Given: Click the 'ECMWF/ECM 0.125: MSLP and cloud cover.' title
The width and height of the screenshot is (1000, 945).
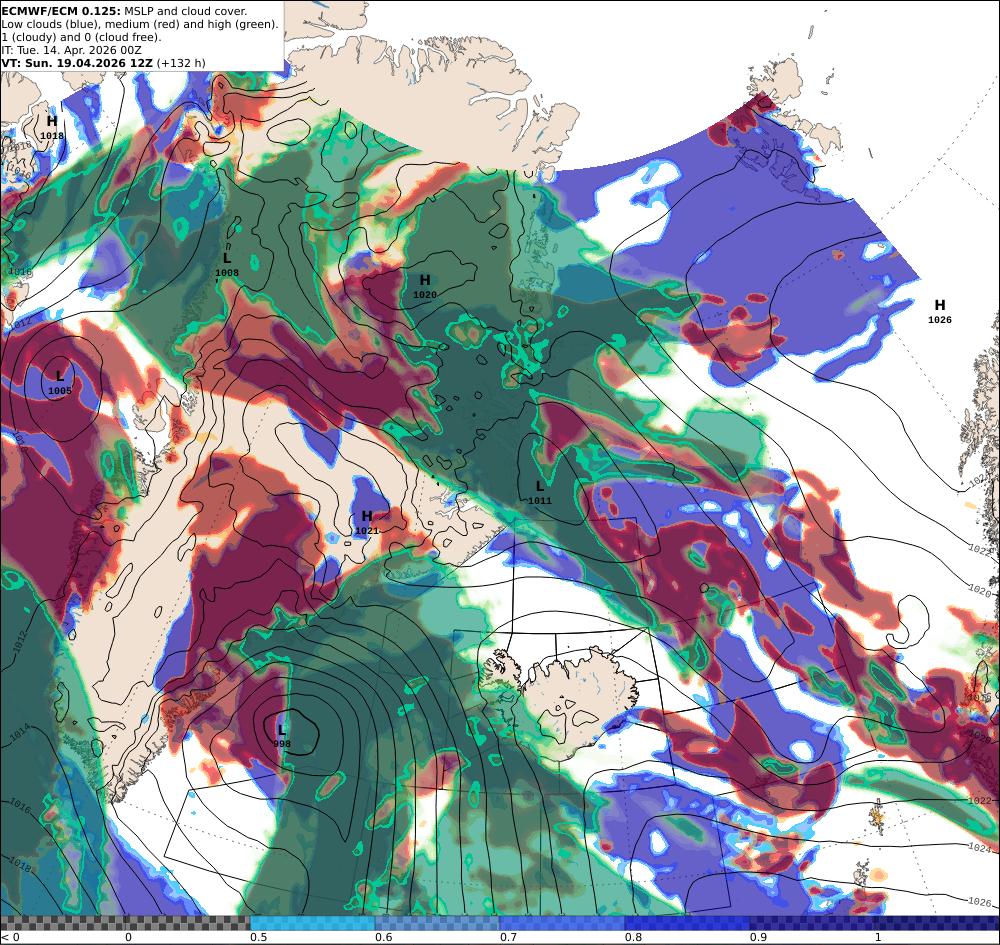Looking at the screenshot, I should point(124,11).
